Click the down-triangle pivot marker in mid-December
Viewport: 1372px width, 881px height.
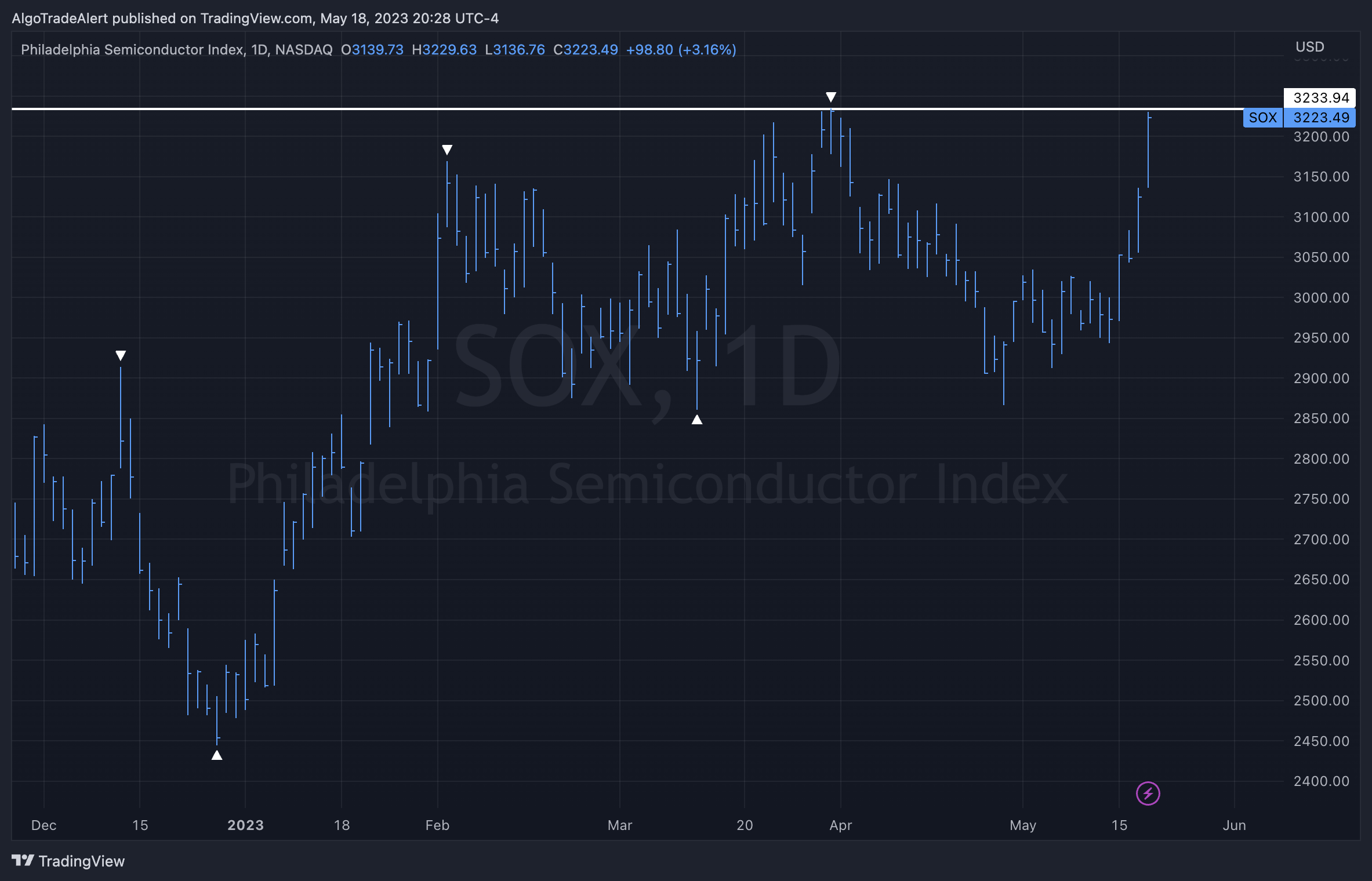121,355
